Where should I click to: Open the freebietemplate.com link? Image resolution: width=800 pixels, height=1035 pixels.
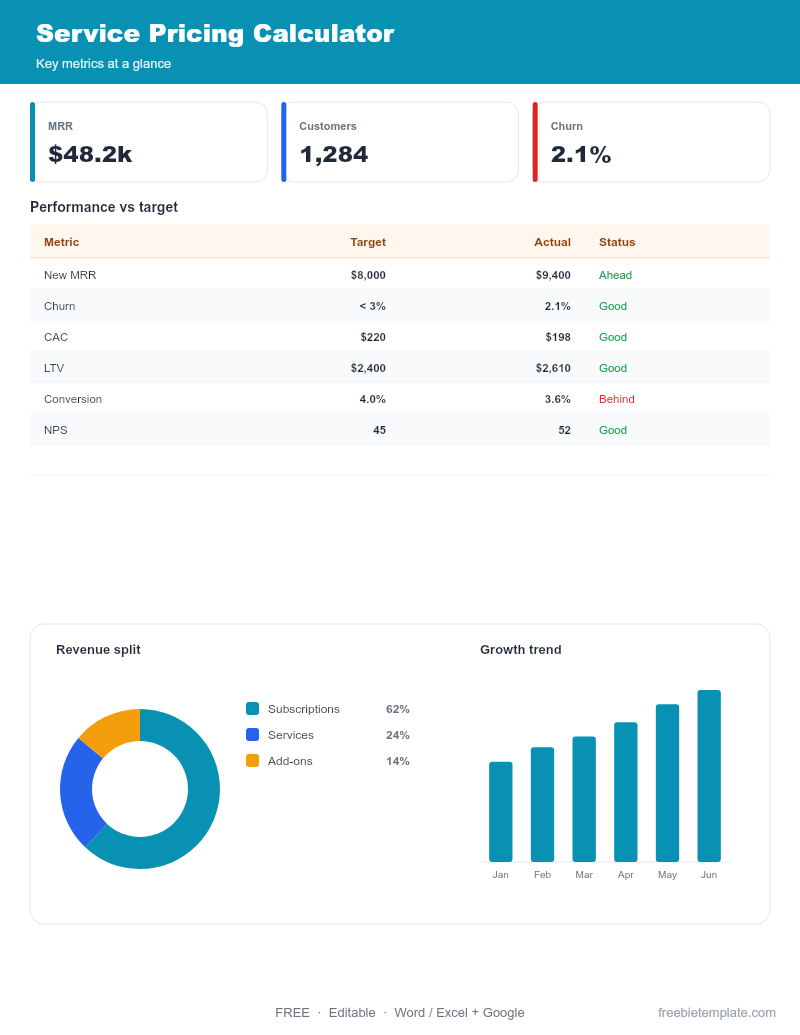coord(716,1013)
